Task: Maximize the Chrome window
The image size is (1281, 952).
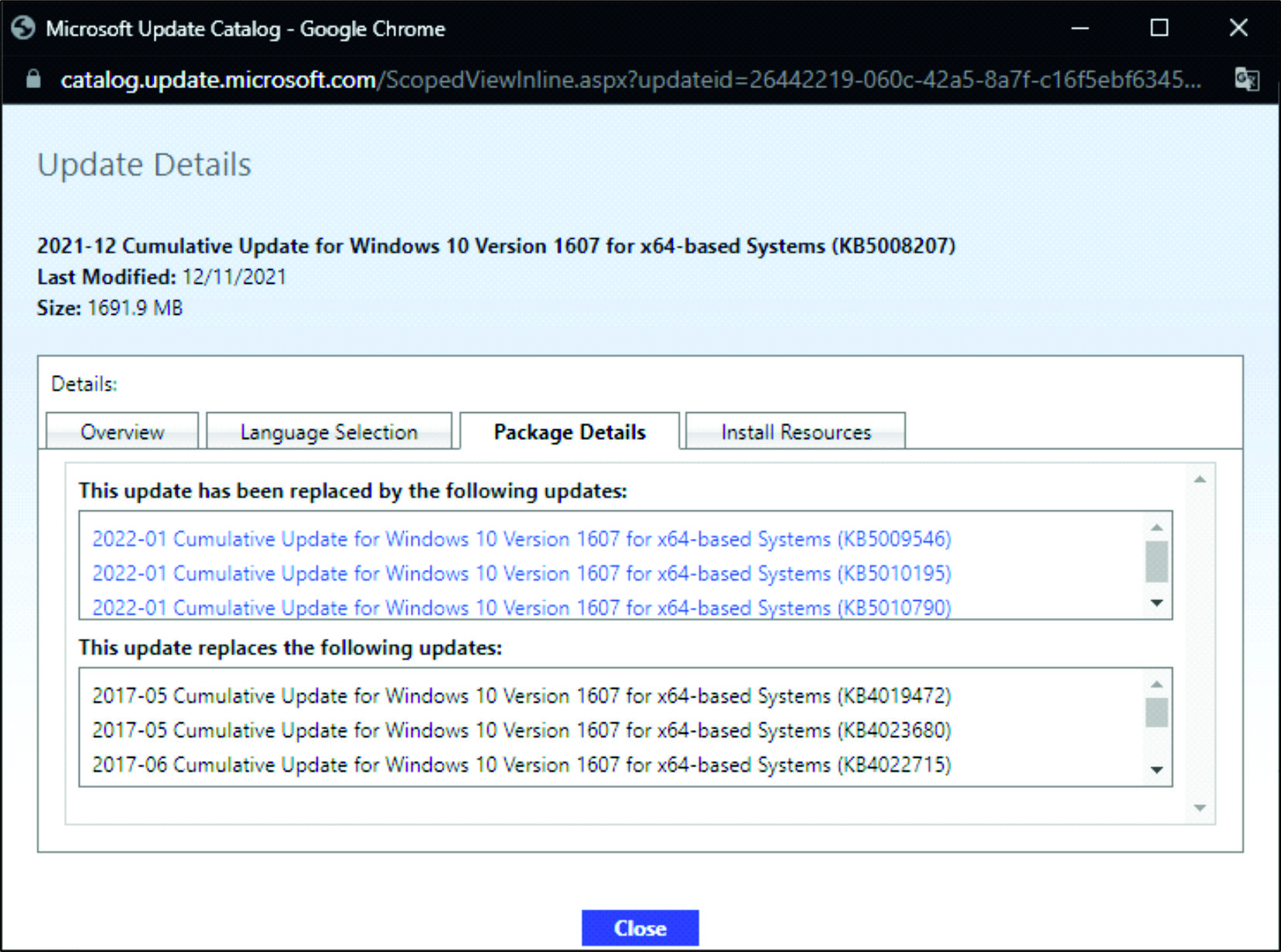Action: click(x=1159, y=29)
